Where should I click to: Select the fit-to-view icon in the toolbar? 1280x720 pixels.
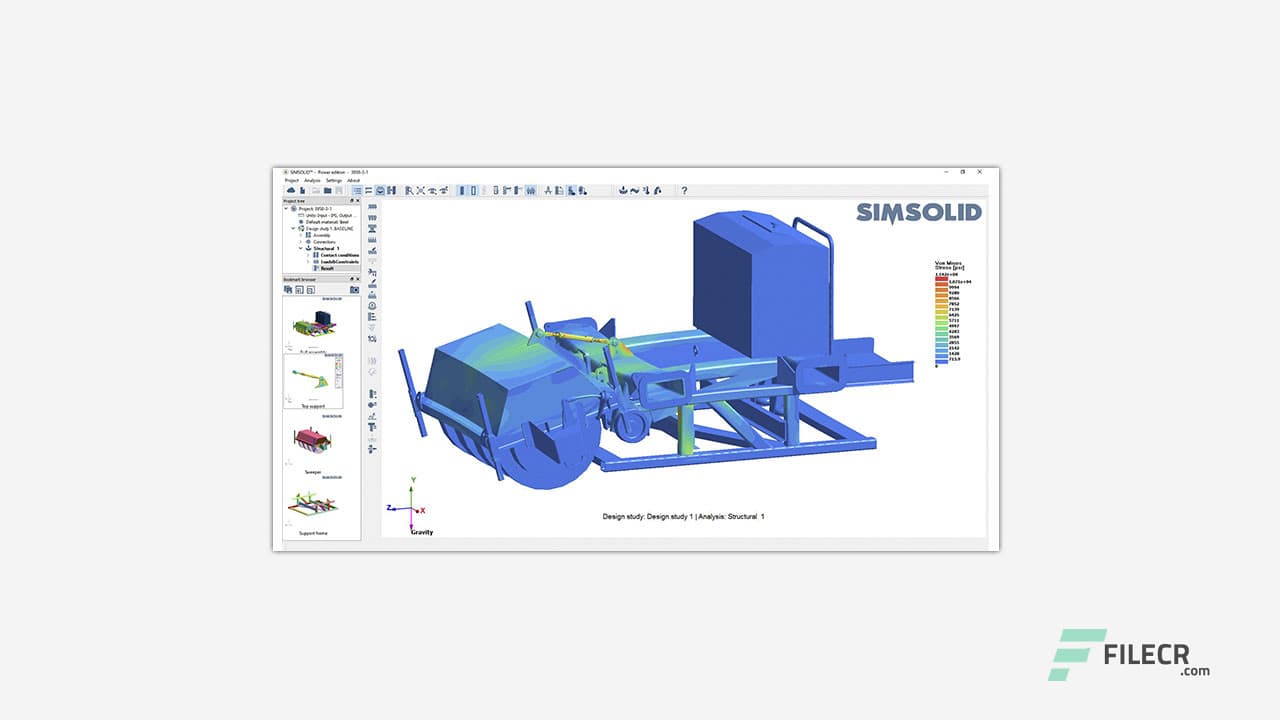(x=420, y=190)
